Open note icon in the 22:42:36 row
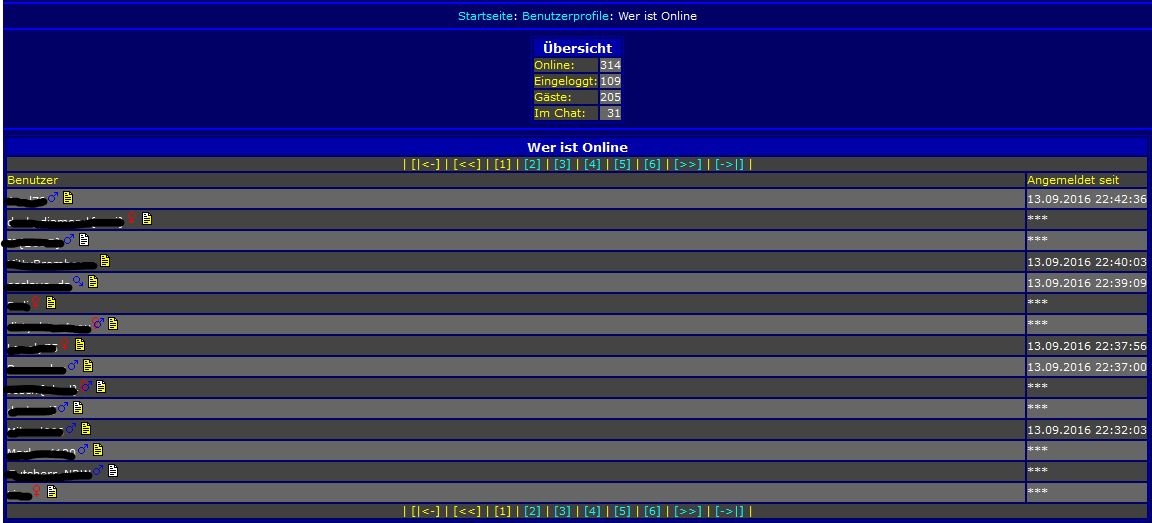This screenshot has width=1152, height=523. pos(68,198)
